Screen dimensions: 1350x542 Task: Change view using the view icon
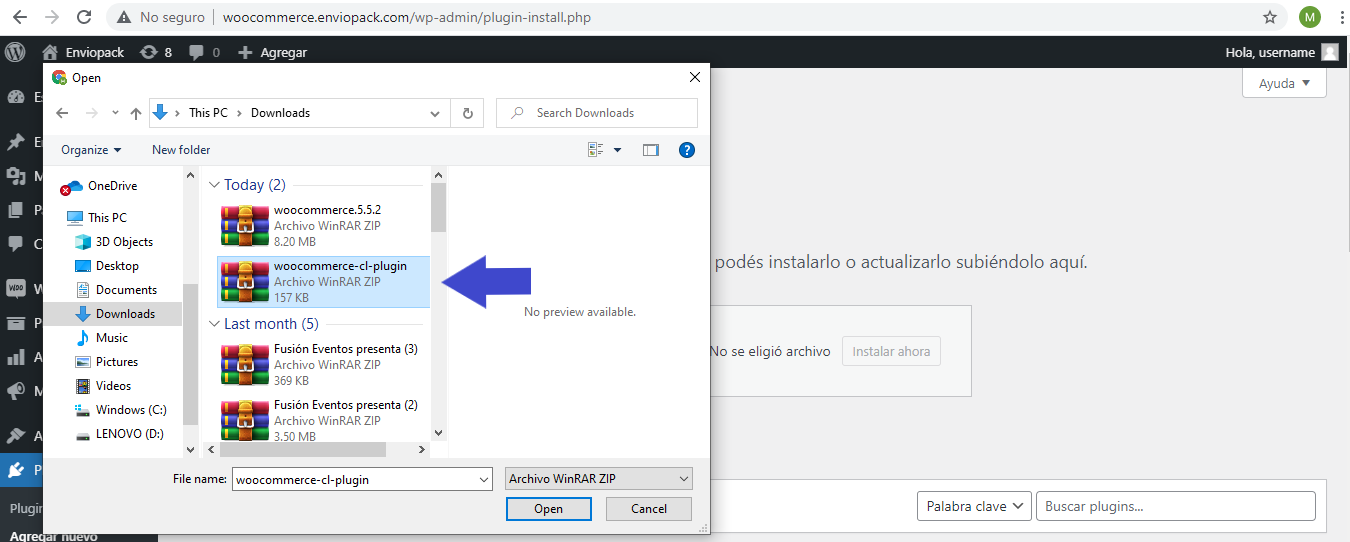pyautogui.click(x=596, y=150)
